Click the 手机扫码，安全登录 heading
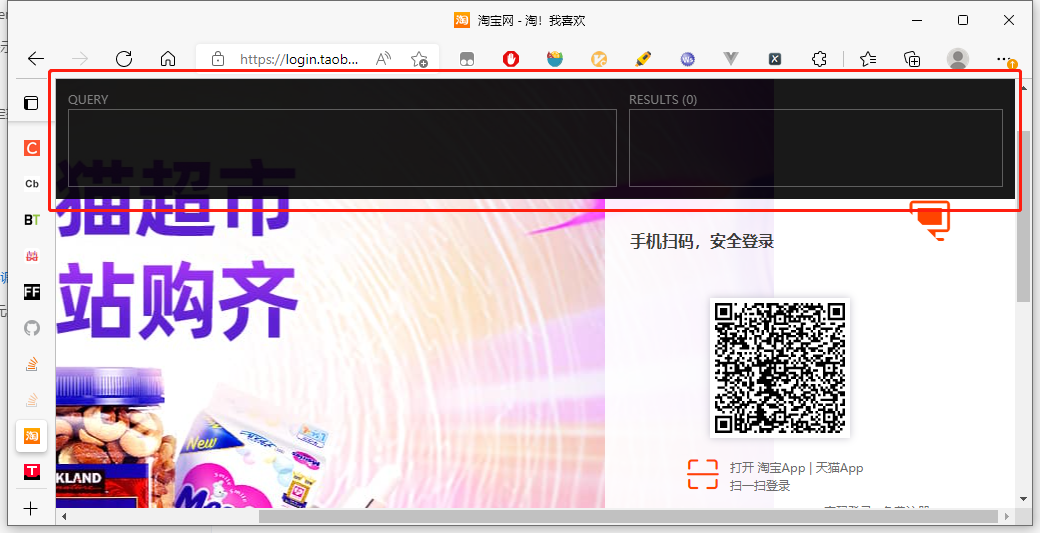The width and height of the screenshot is (1040, 533). pos(702,241)
